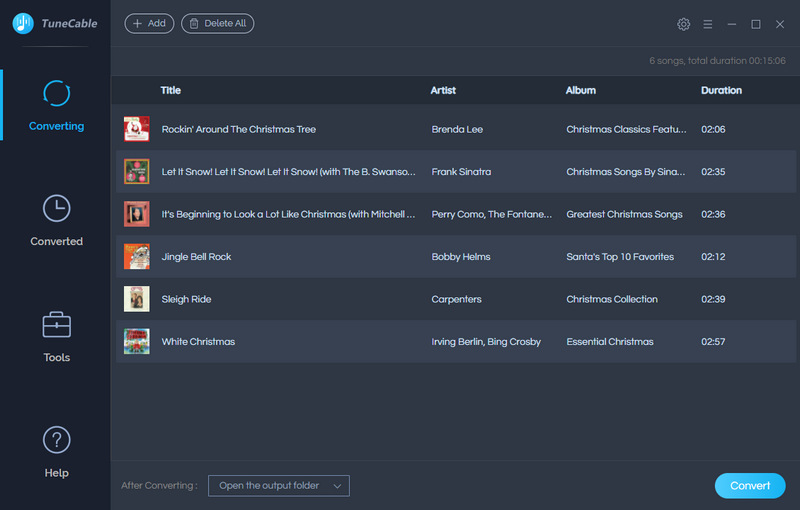Viewport: 800px width, 510px height.
Task: Close the TuneCable window
Action: coord(780,24)
